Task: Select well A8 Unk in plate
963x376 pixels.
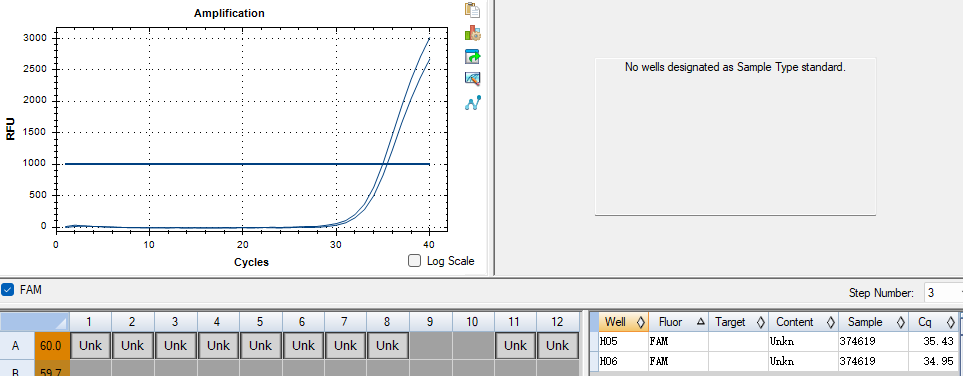Action: tap(388, 346)
